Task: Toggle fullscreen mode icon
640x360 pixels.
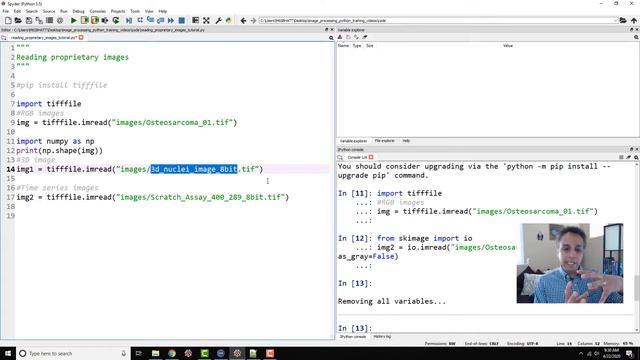Action: point(207,20)
